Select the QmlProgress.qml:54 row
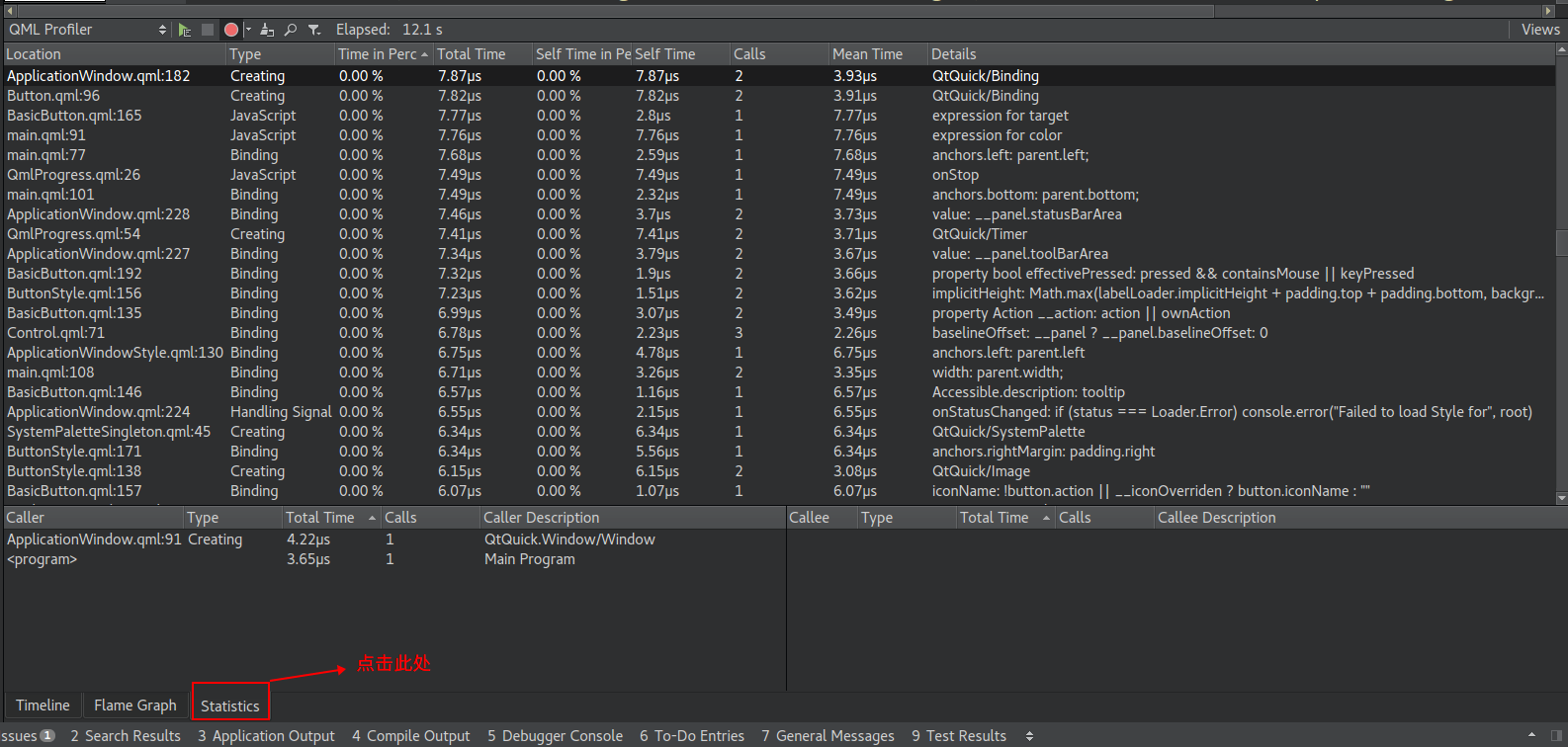This screenshot has height=747, width=1568. pyautogui.click(x=779, y=234)
